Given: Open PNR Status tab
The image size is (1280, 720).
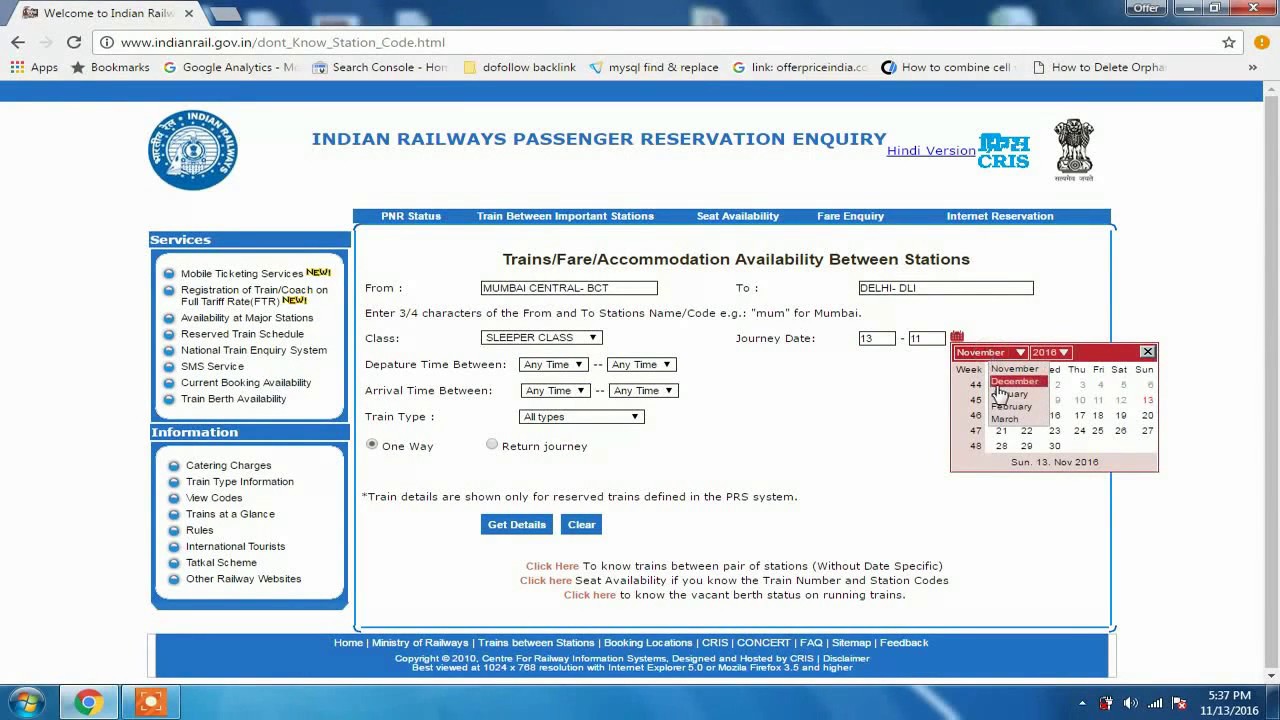Looking at the screenshot, I should [411, 216].
